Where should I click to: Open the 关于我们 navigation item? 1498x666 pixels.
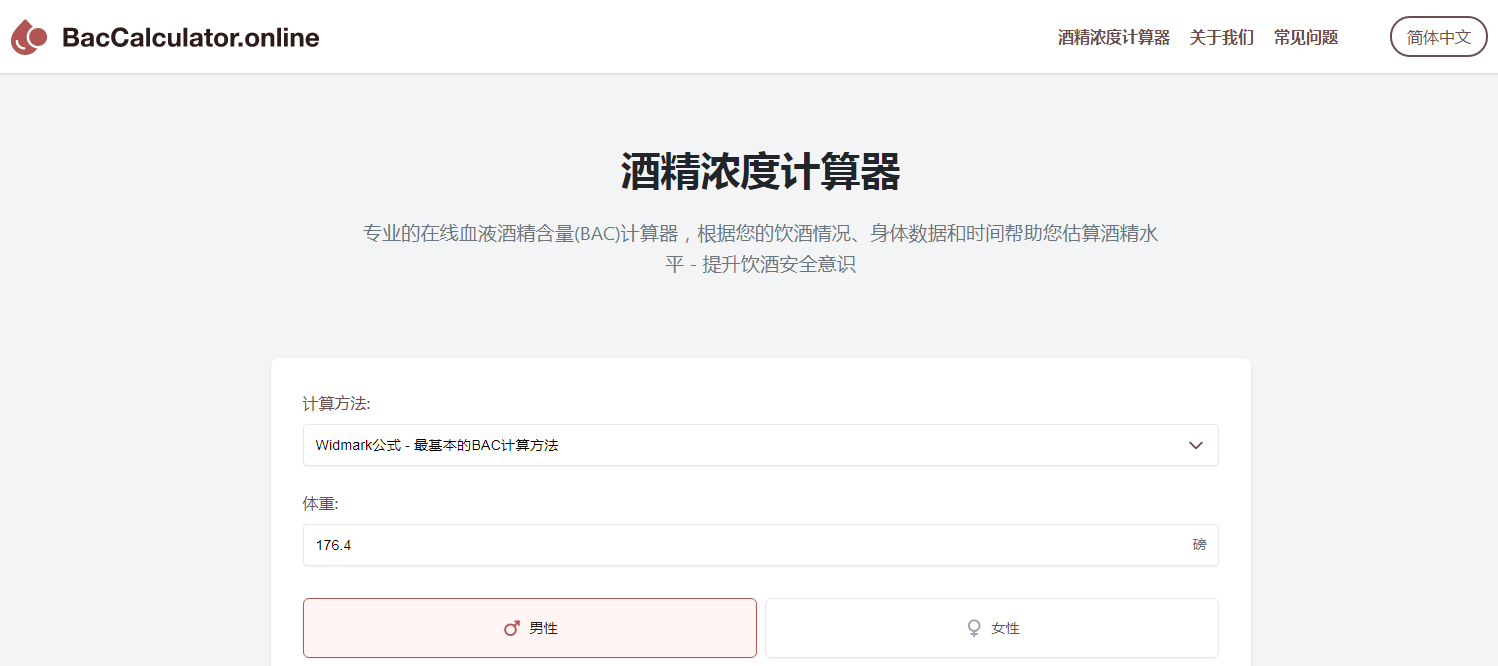tap(1221, 37)
